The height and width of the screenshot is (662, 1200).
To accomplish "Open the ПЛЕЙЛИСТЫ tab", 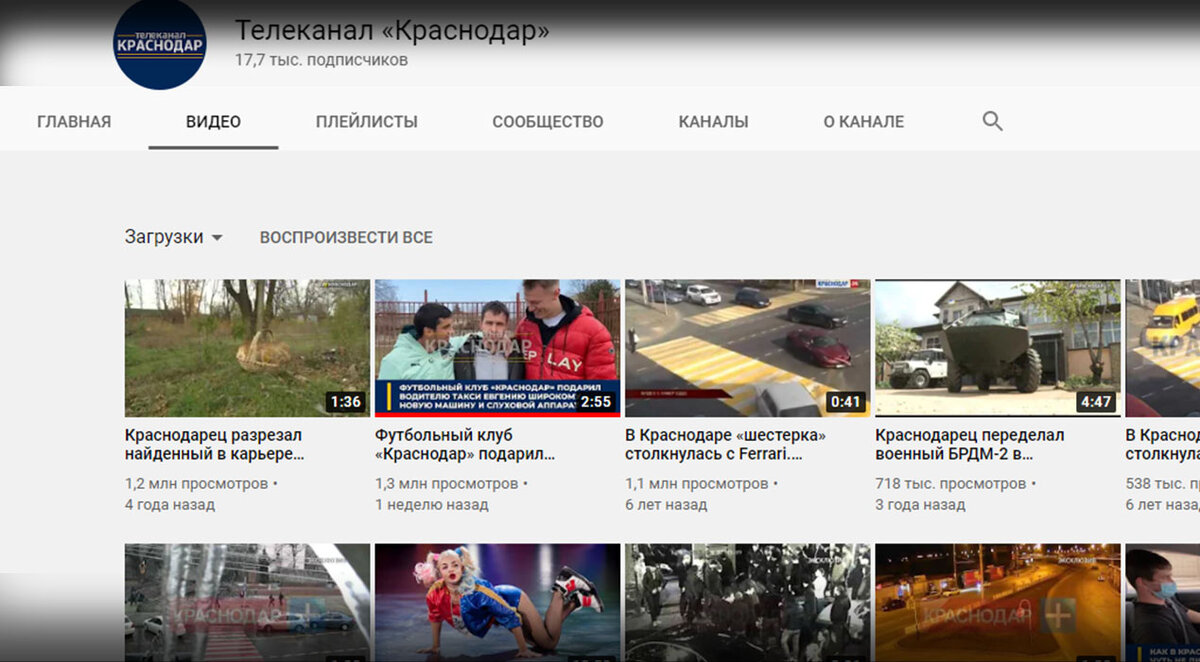I will [367, 122].
